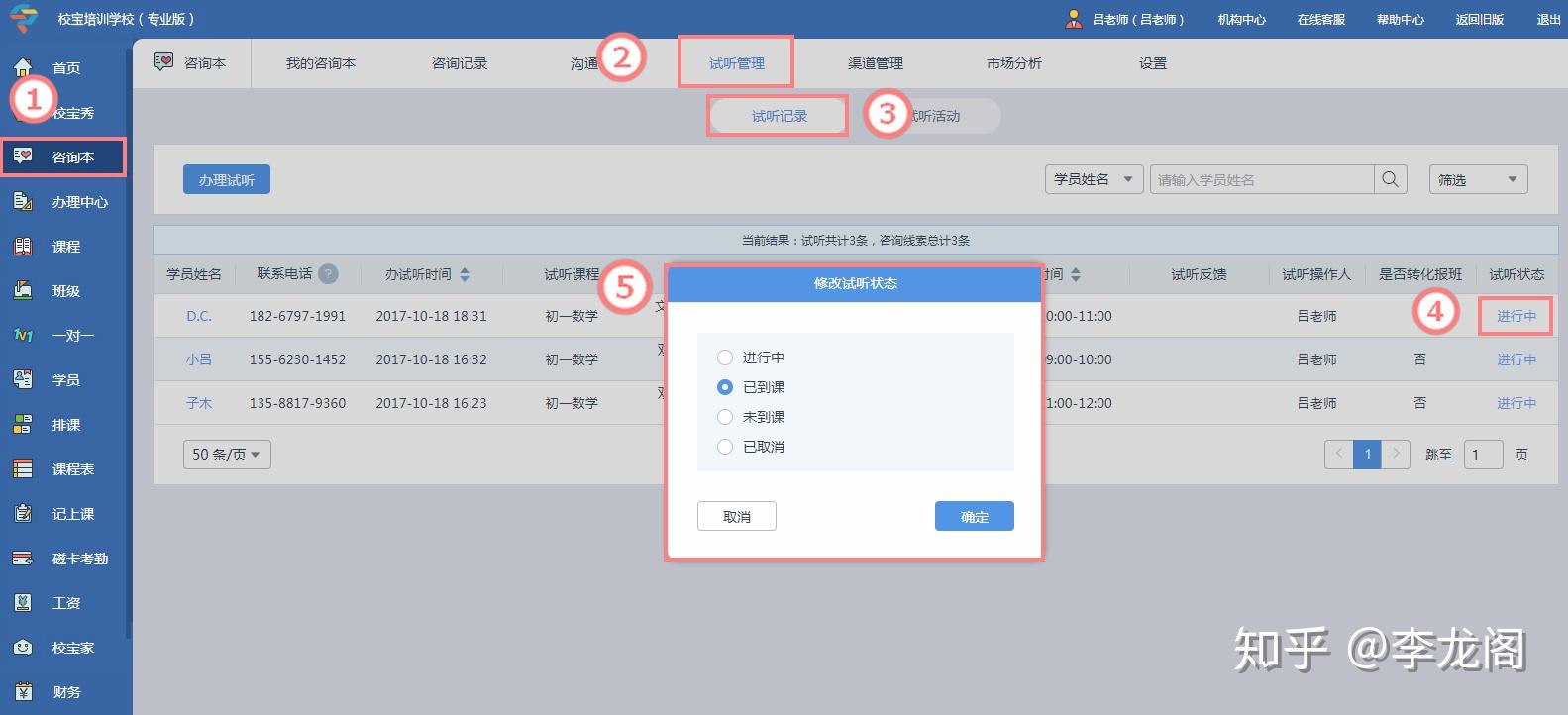Viewport: 1568px width, 715px height.
Task: Click the 记上课 icon in the sidebar
Action: click(23, 513)
